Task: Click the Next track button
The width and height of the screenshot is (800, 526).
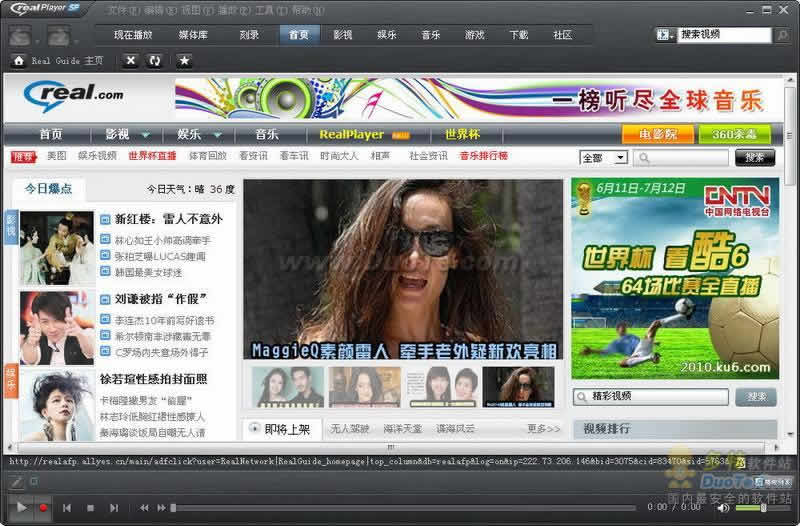Action: click(x=114, y=508)
